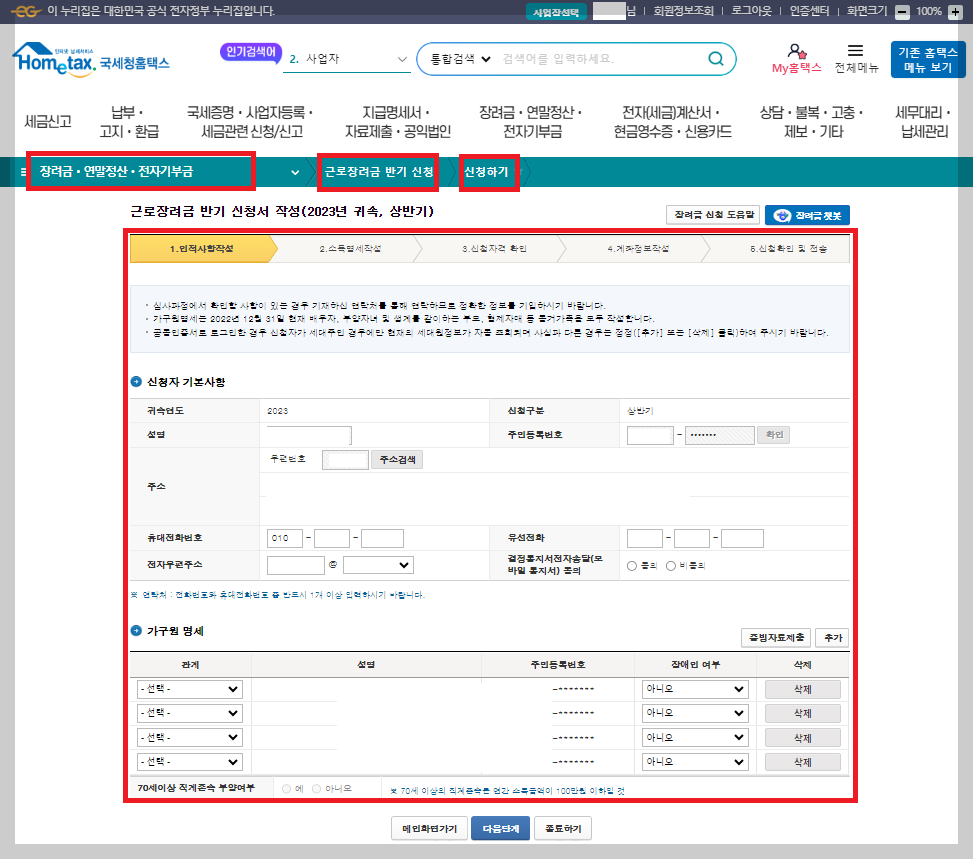Click the email ID input before @

[x=295, y=565]
